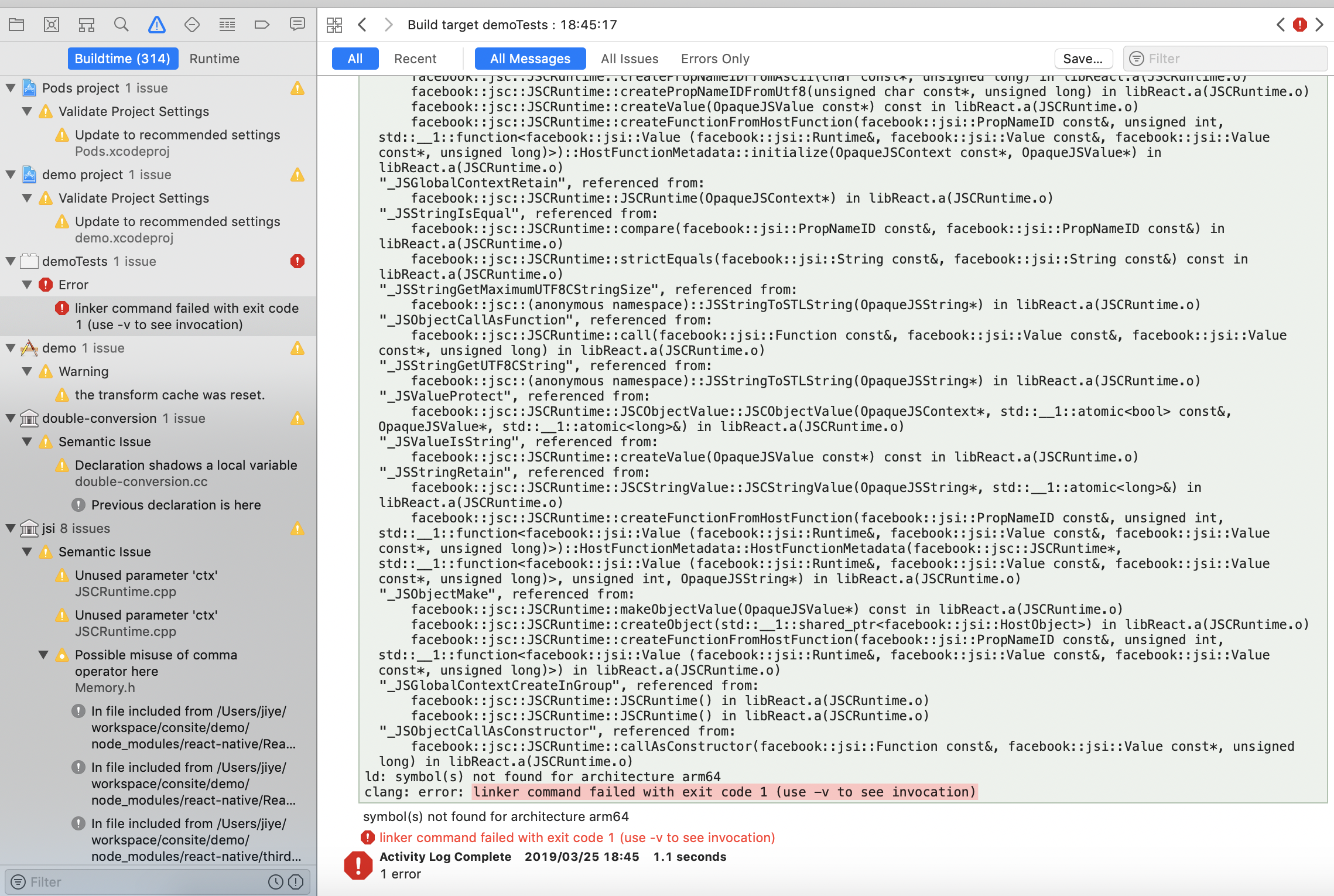1334x896 pixels.
Task: Open the Debug navigator list icon
Action: point(227,25)
